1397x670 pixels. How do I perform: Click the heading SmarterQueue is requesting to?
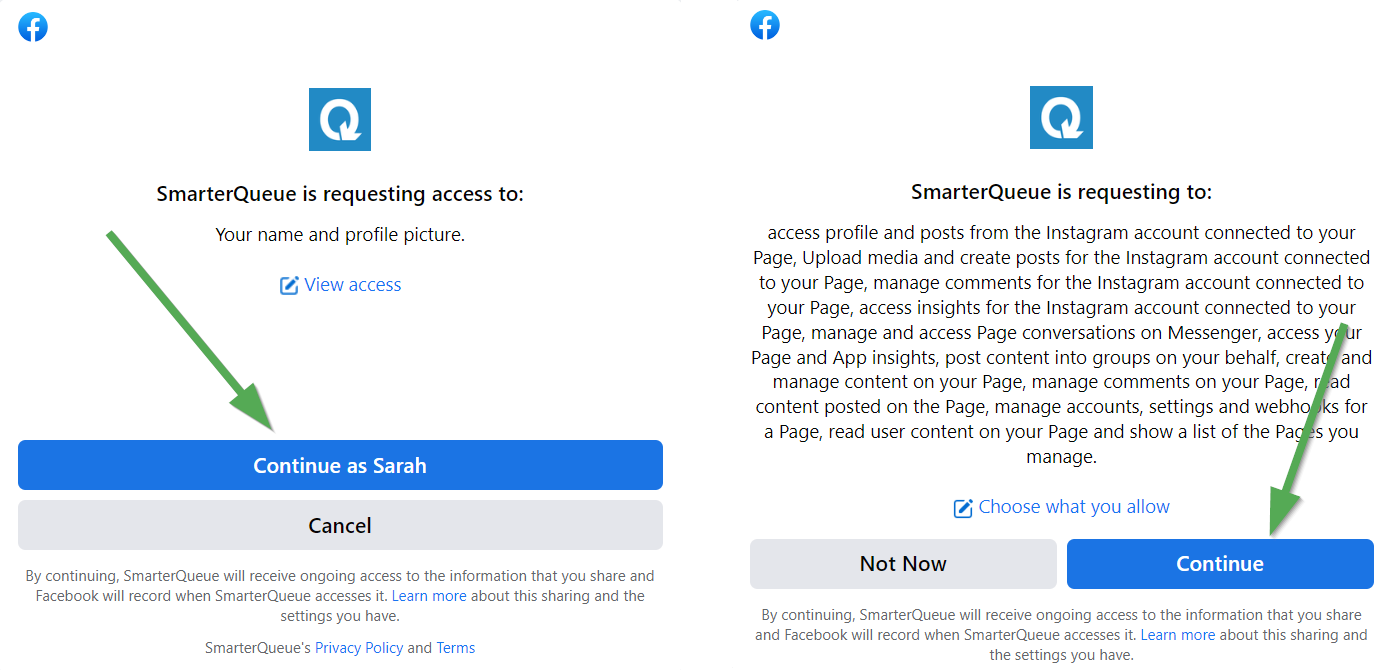[1061, 191]
